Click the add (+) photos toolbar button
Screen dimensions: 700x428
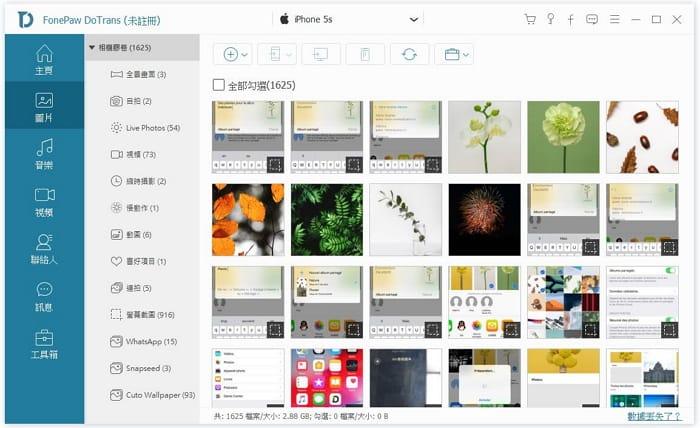pos(230,54)
